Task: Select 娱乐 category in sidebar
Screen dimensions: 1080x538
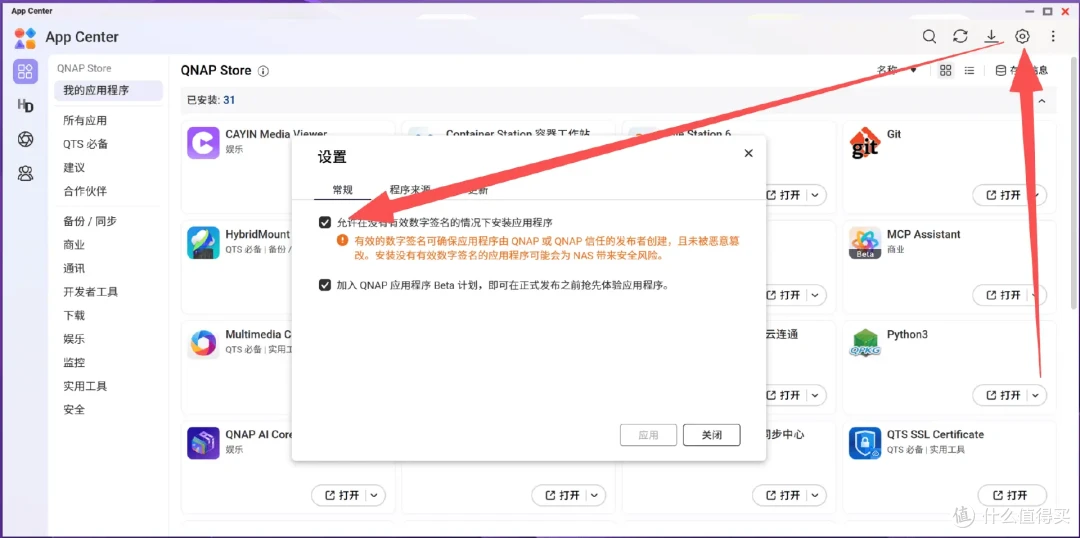Action: [x=74, y=339]
